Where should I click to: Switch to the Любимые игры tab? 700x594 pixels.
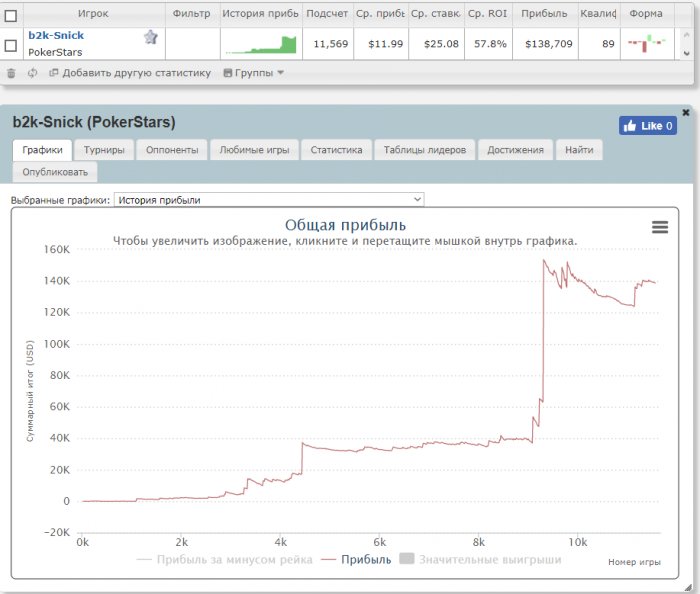pyautogui.click(x=254, y=150)
